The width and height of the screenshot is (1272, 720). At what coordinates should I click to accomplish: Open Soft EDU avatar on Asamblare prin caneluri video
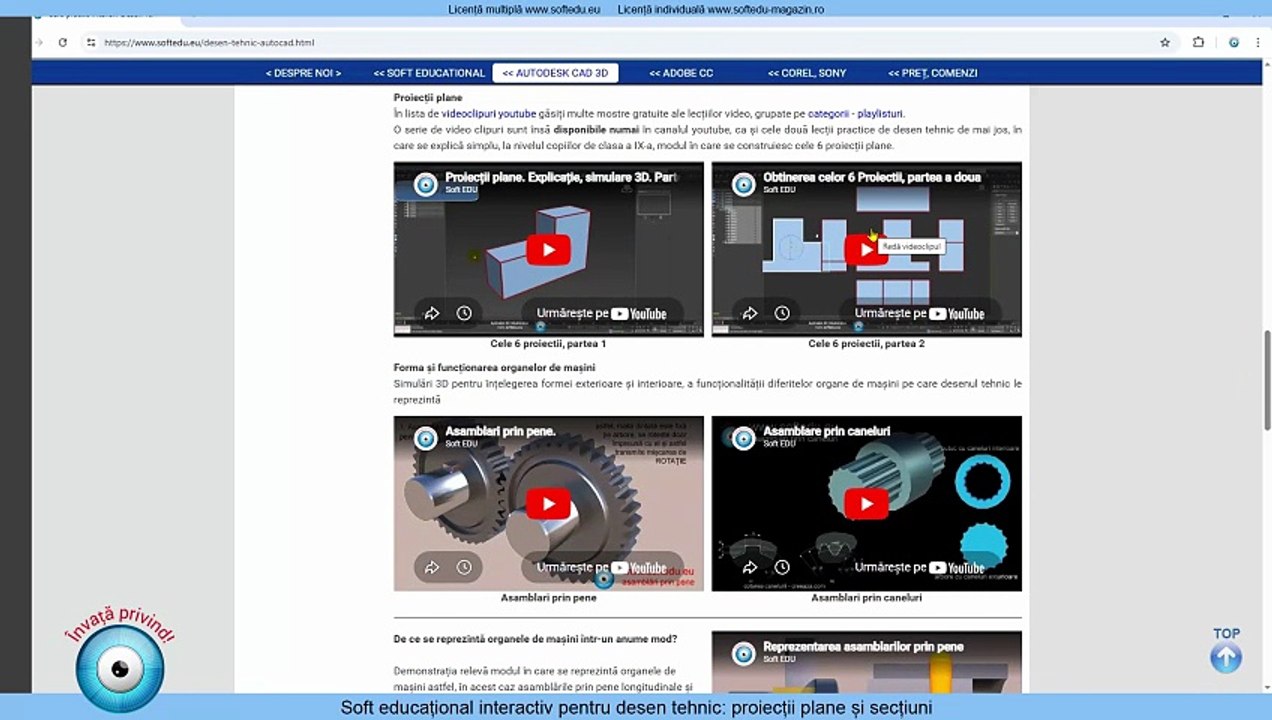744,438
